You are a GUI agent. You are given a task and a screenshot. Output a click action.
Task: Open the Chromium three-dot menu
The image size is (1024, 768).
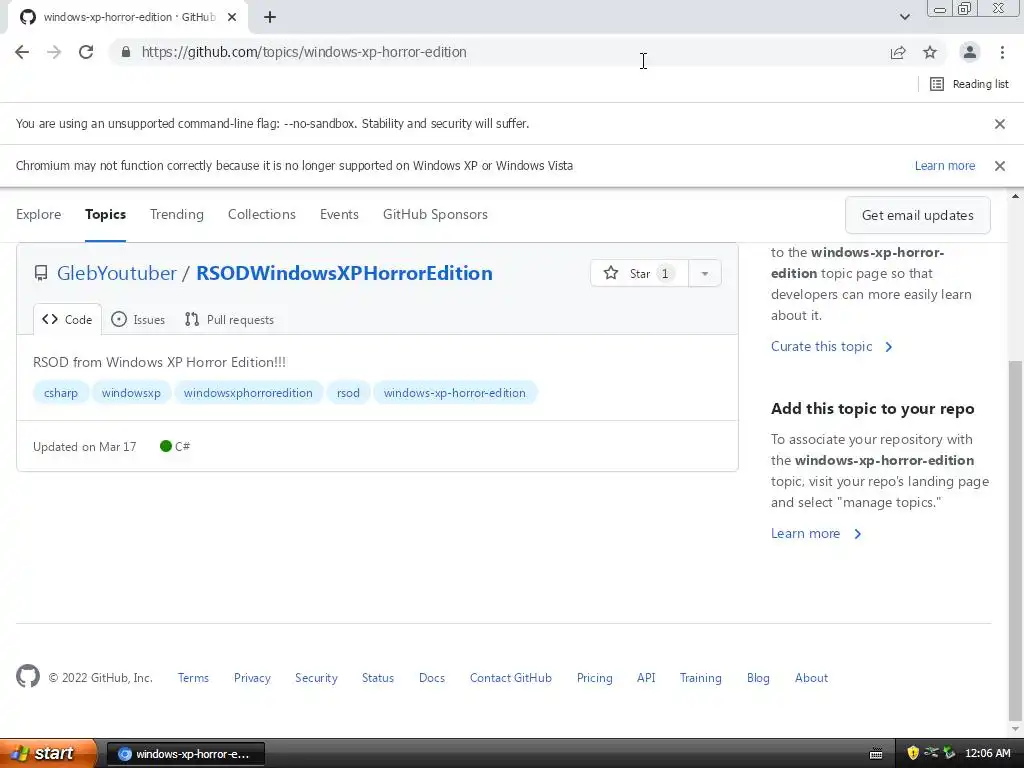tap(1002, 52)
